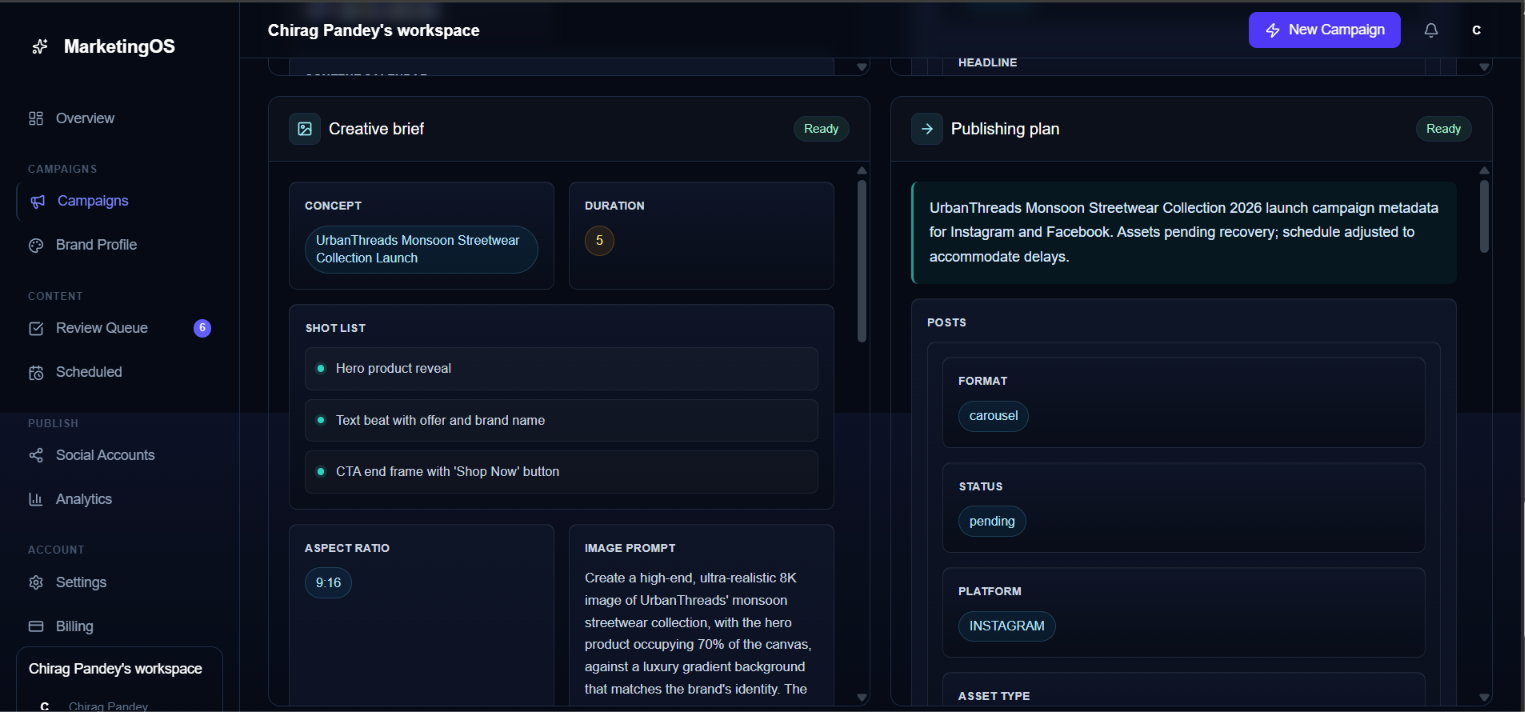Open the user avatar C in top bar
The width and height of the screenshot is (1525, 712).
[1476, 30]
